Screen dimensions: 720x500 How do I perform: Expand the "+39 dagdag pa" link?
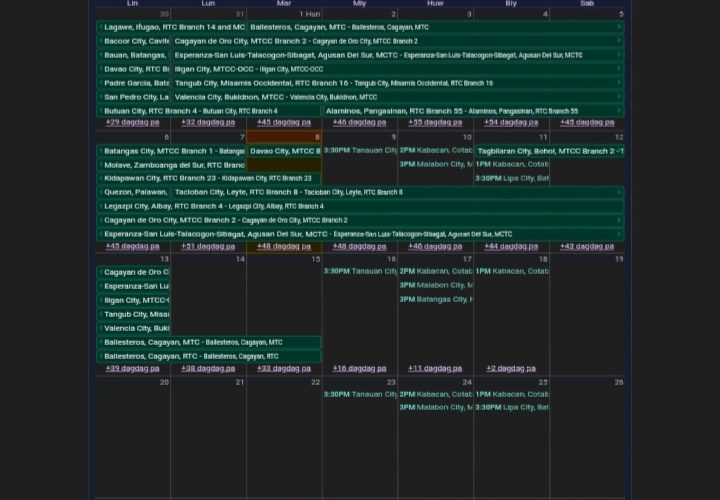[132, 368]
